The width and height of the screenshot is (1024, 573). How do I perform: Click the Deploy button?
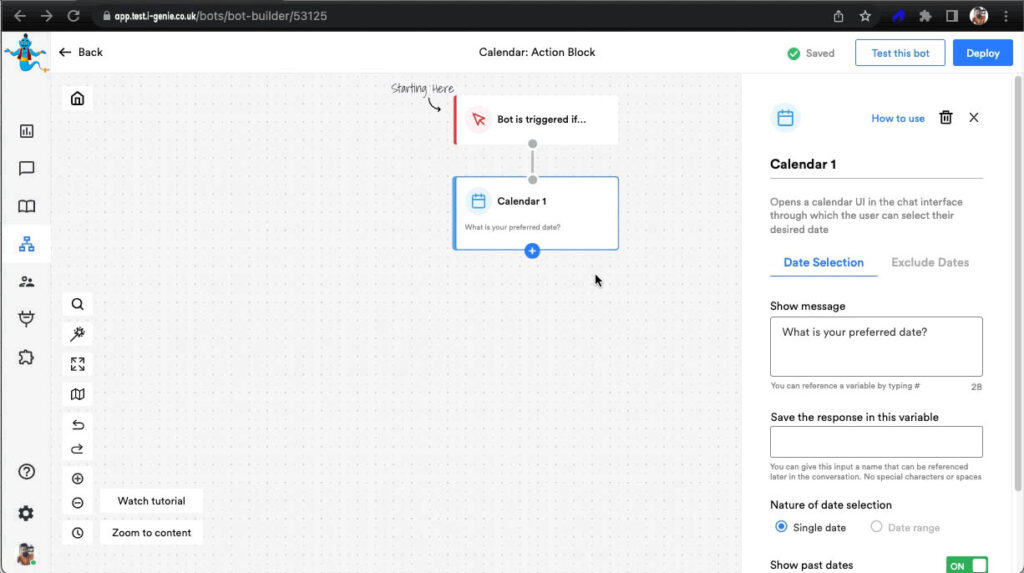(x=982, y=53)
